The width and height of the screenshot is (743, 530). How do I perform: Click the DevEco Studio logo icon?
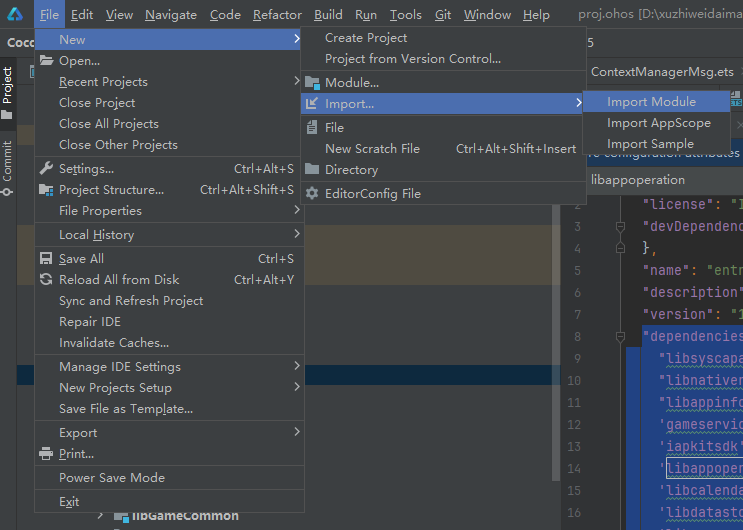click(x=15, y=15)
